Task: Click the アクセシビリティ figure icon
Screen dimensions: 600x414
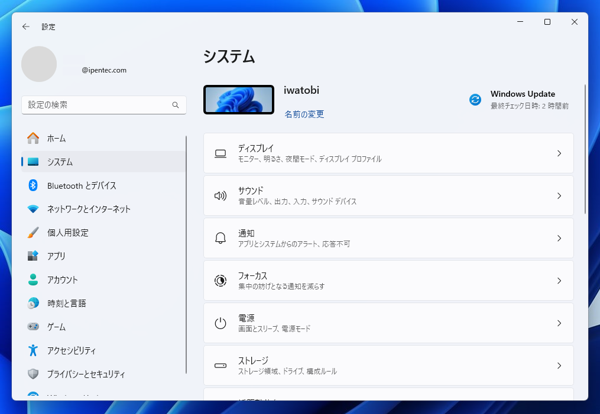Action: pos(33,350)
